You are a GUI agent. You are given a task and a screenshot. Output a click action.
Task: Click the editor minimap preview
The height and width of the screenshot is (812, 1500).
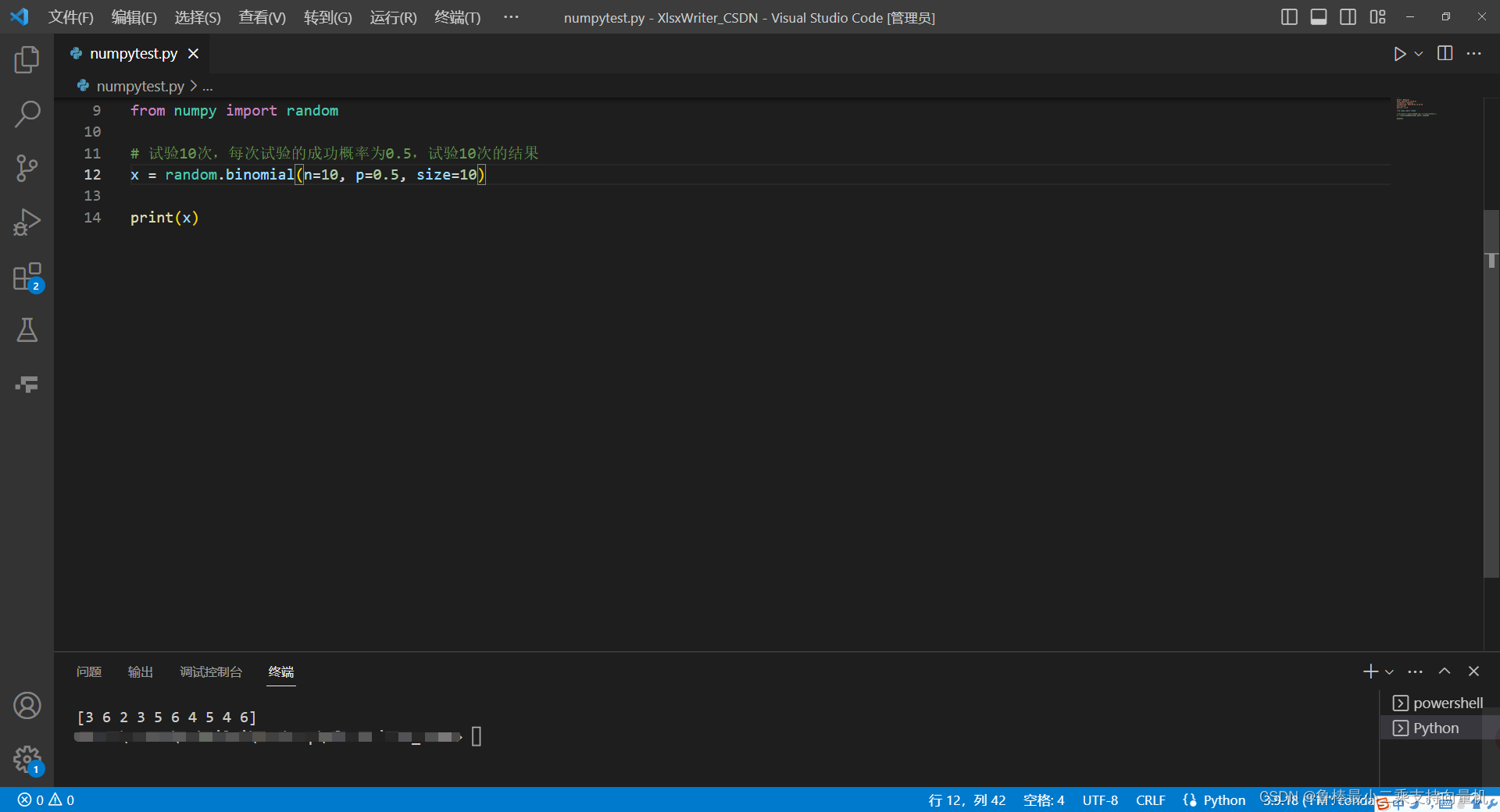(1416, 109)
